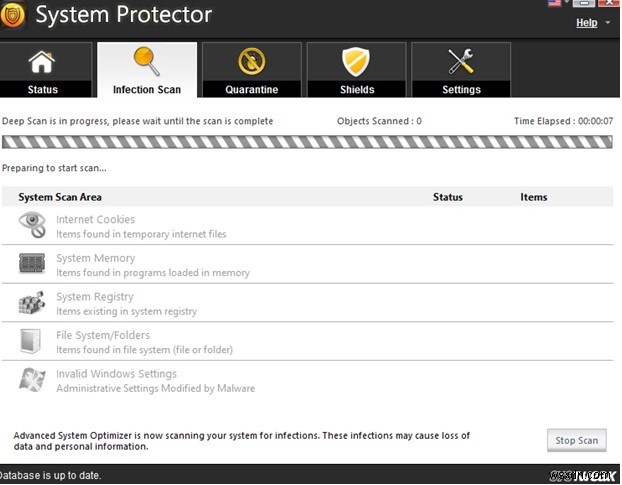The image size is (622, 485).
Task: Click the Invalid Windows Settings flag icon
Action: click(32, 380)
